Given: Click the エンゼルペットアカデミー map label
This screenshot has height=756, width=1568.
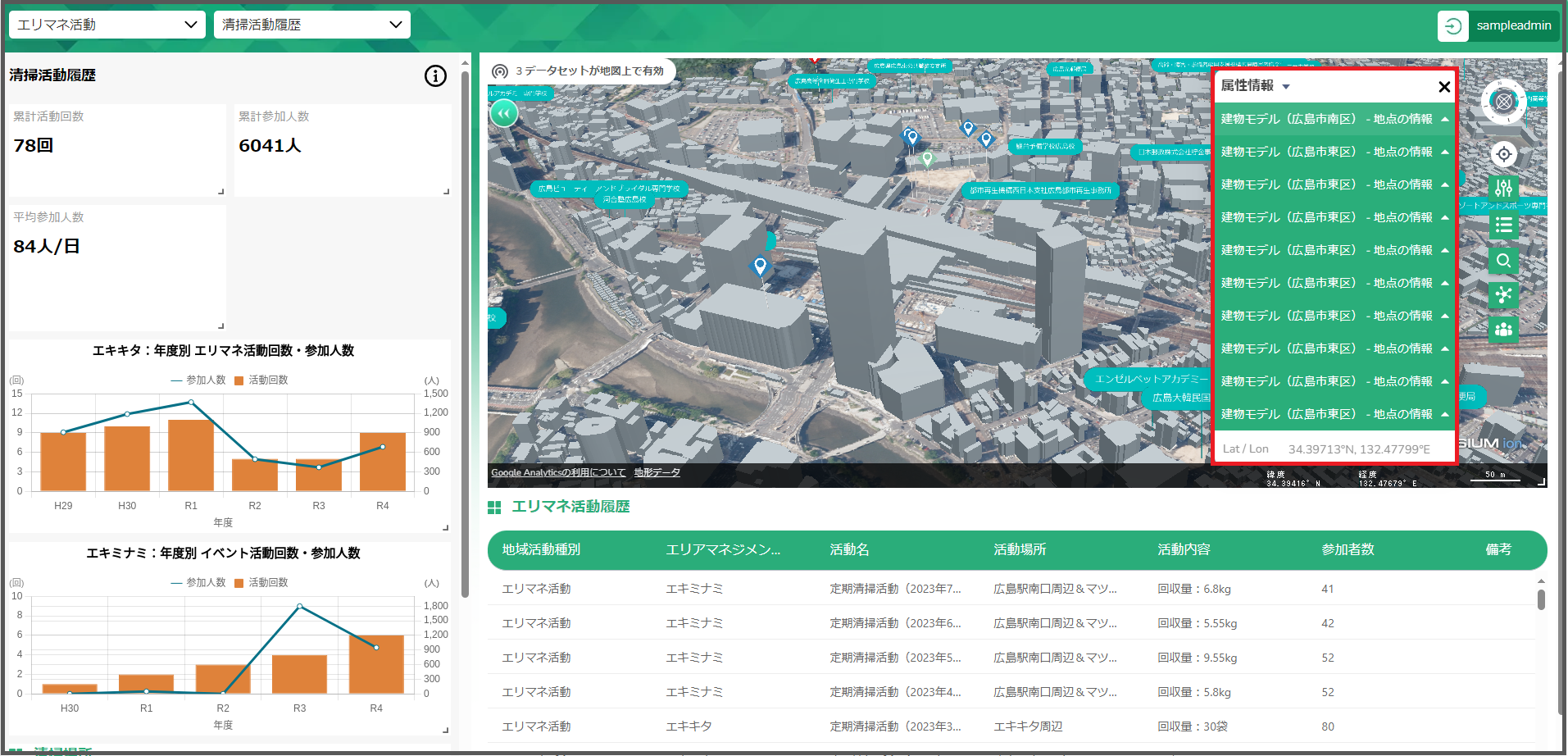Looking at the screenshot, I should pyautogui.click(x=1150, y=379).
